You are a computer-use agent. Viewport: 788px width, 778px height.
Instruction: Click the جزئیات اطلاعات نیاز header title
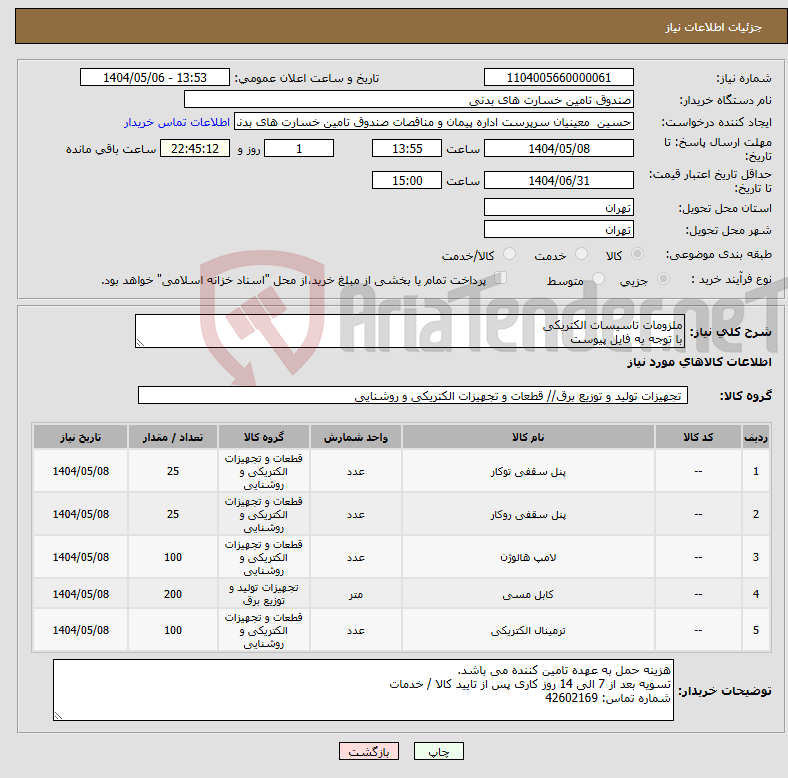point(714,27)
